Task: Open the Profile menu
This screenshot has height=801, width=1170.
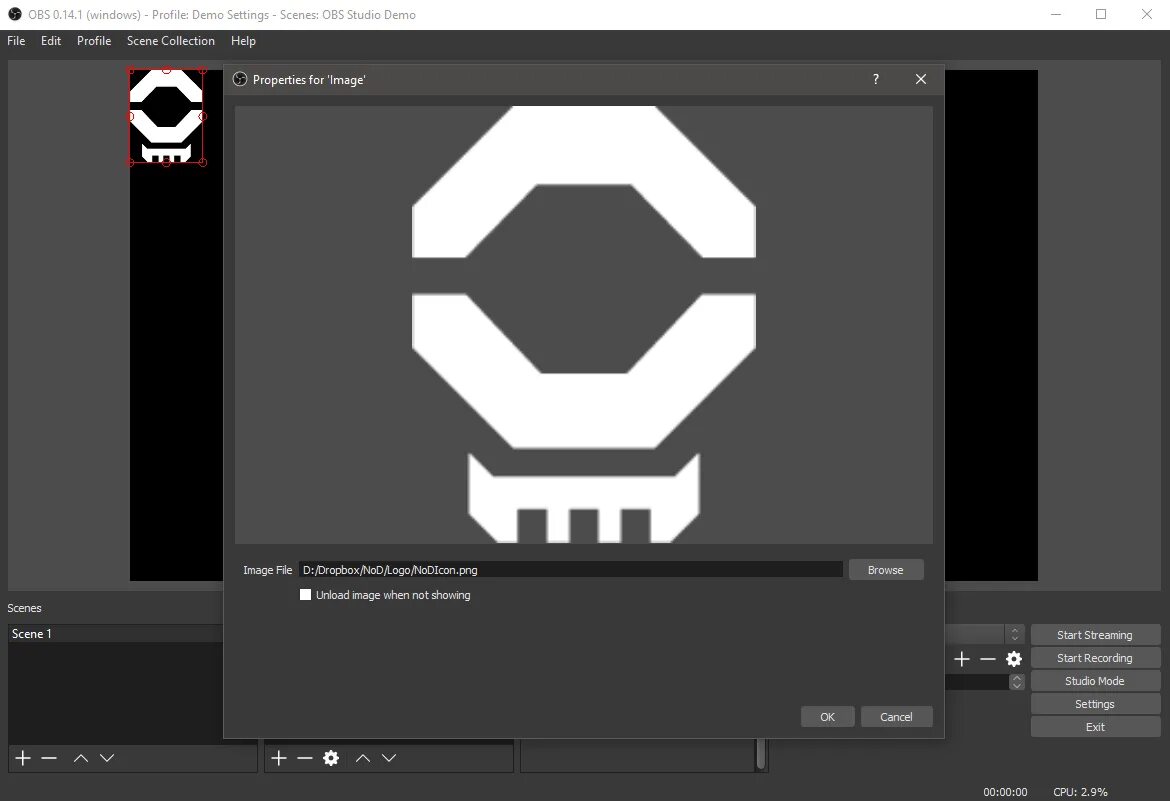Action: [x=94, y=40]
